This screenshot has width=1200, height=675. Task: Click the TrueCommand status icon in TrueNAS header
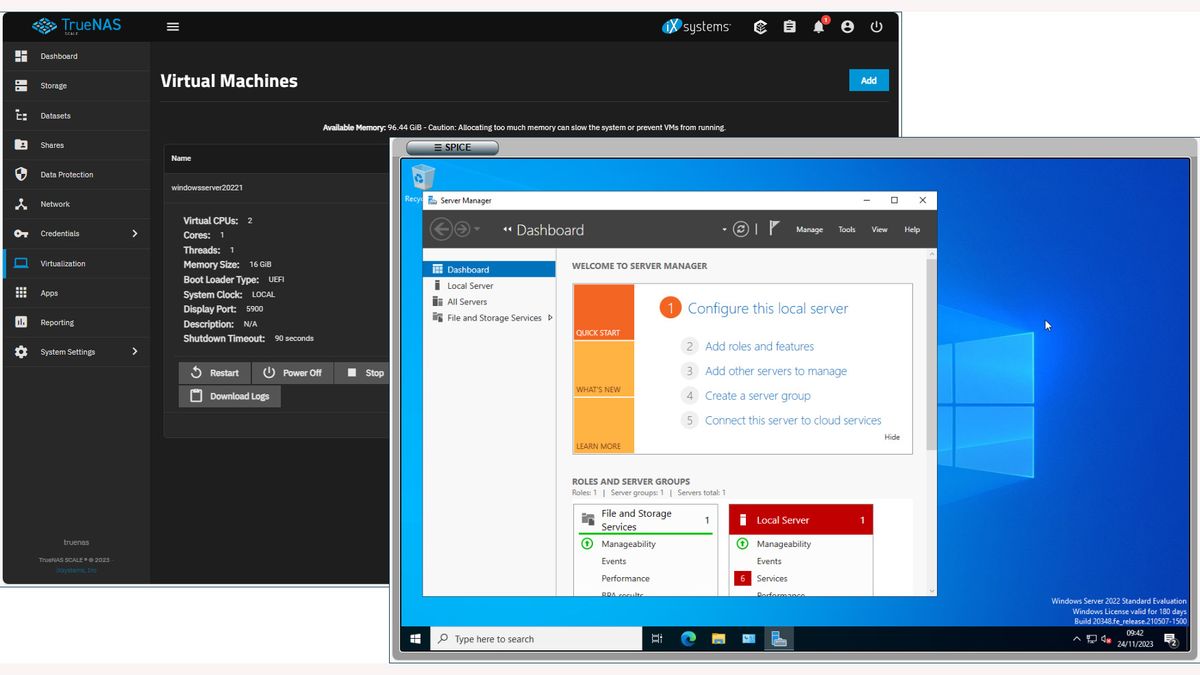coord(760,27)
